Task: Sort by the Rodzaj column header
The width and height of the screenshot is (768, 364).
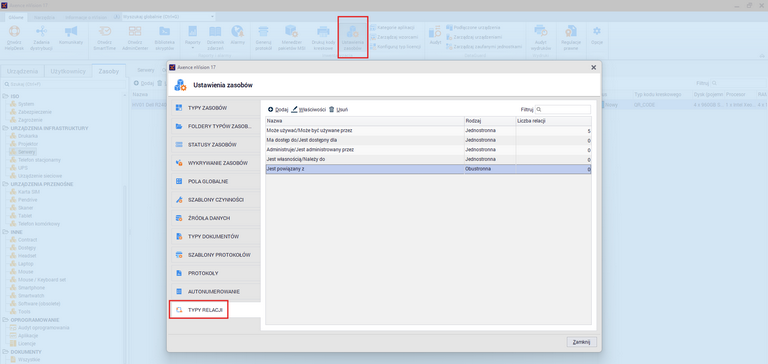Action: (490, 121)
